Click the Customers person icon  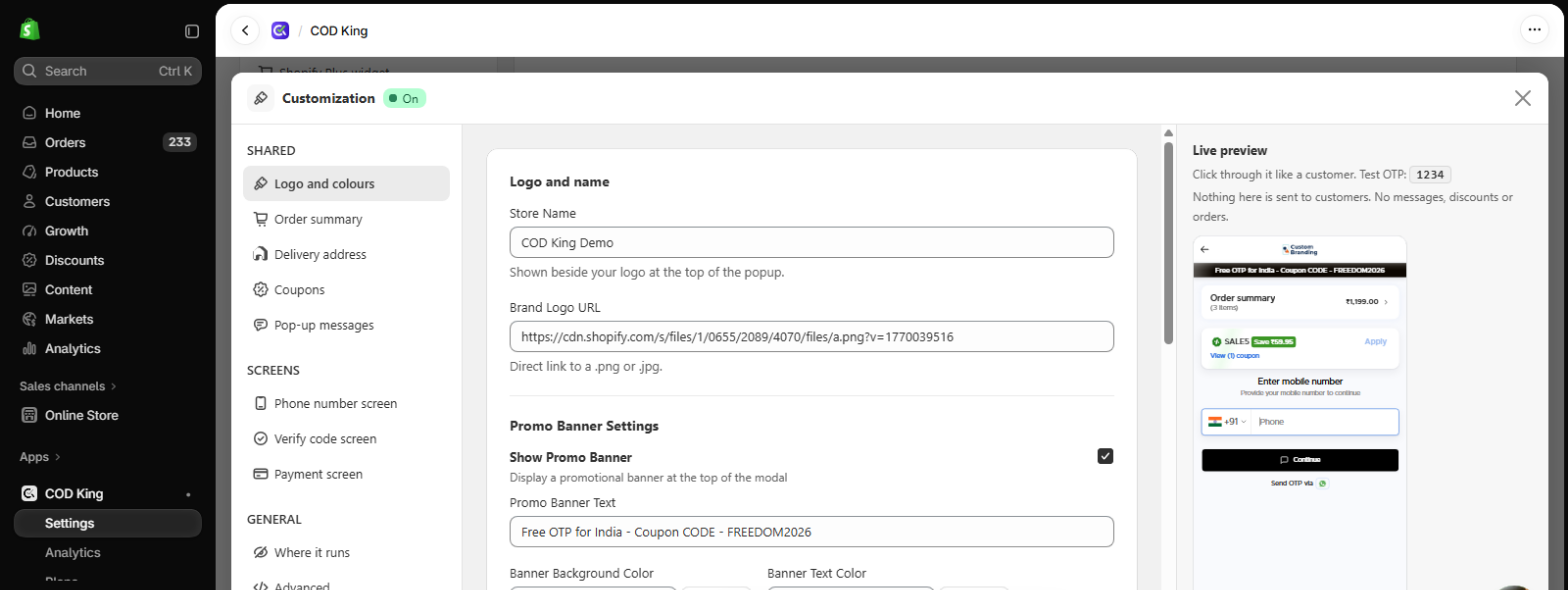tap(29, 201)
